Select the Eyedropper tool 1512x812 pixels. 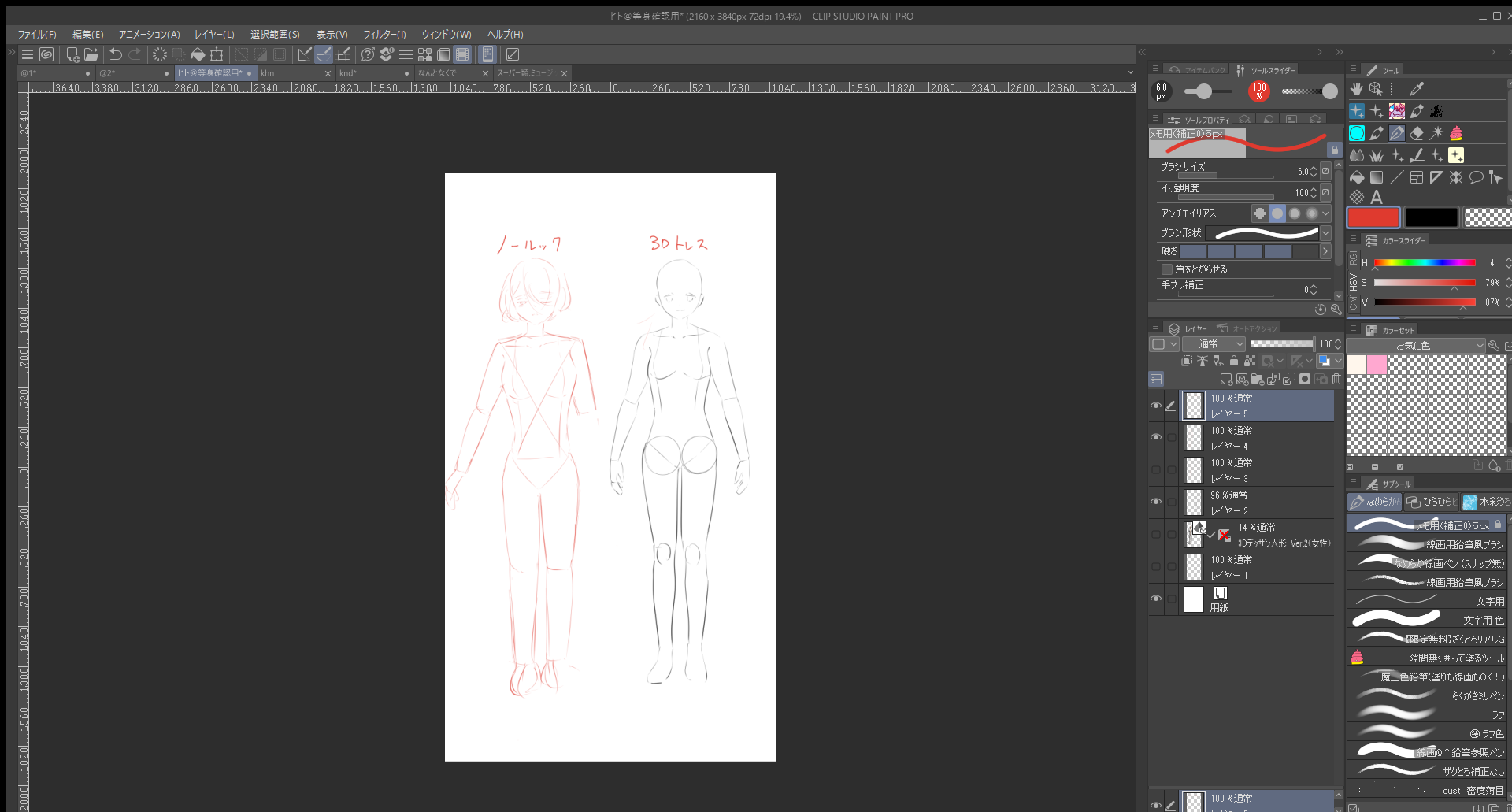[1417, 89]
